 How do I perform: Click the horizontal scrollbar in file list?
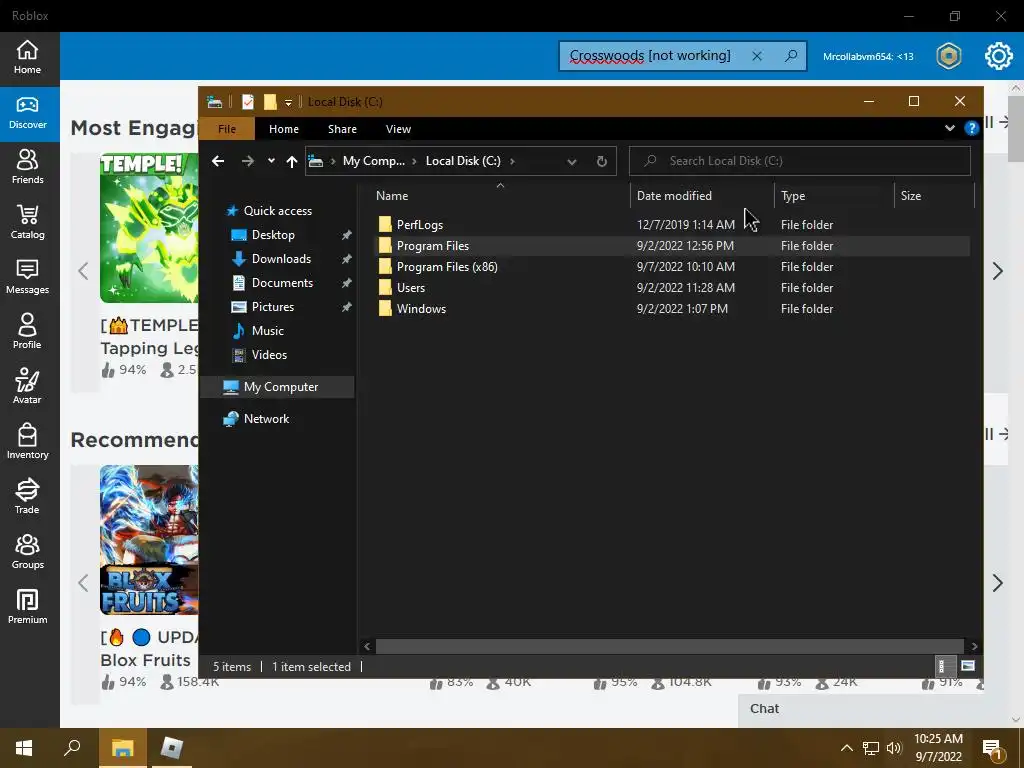669,646
